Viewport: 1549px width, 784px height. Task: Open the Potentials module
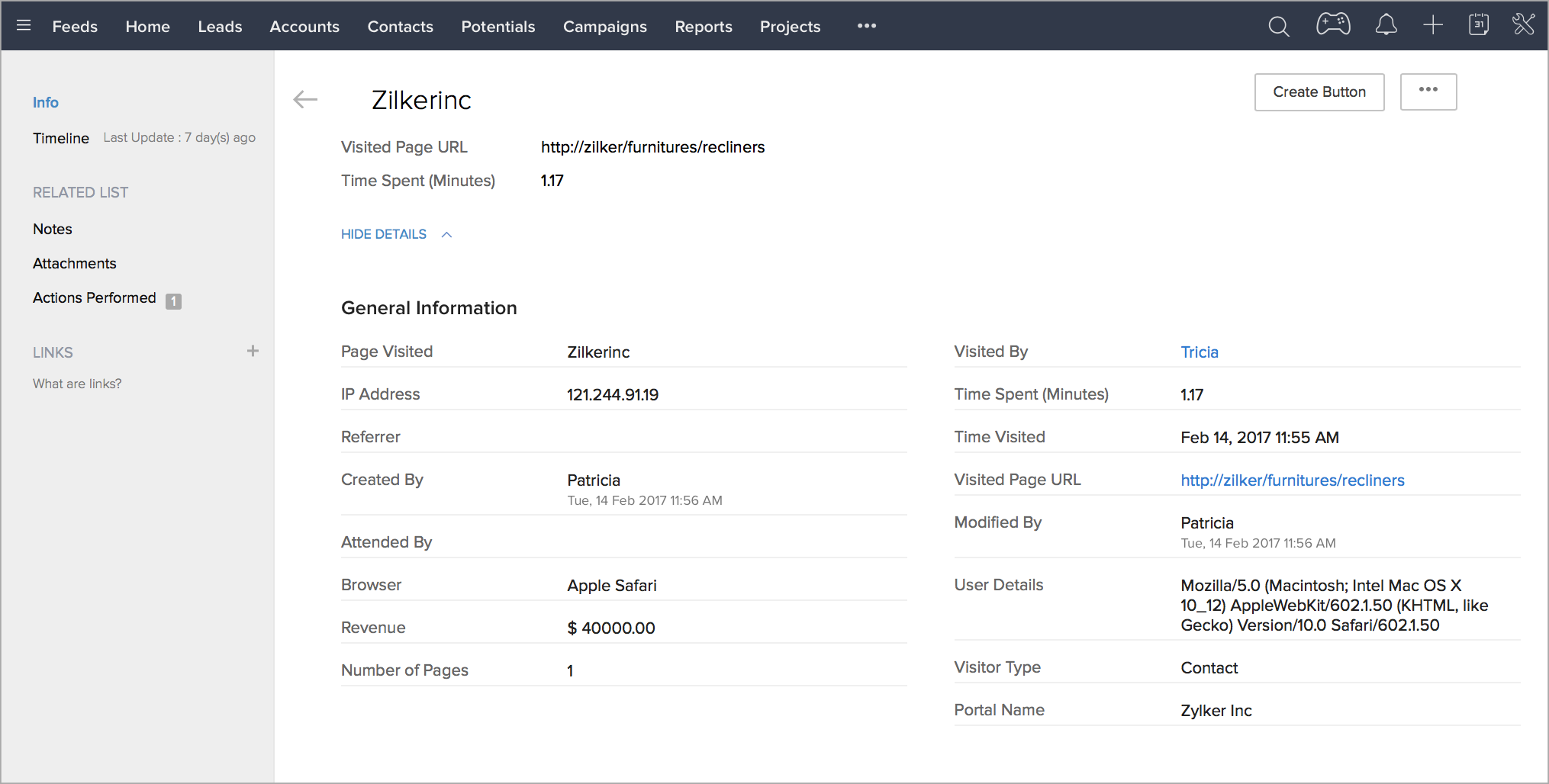498,27
